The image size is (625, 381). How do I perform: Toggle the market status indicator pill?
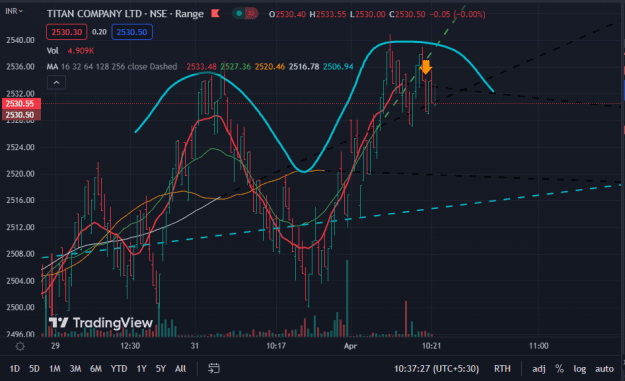(x=245, y=14)
